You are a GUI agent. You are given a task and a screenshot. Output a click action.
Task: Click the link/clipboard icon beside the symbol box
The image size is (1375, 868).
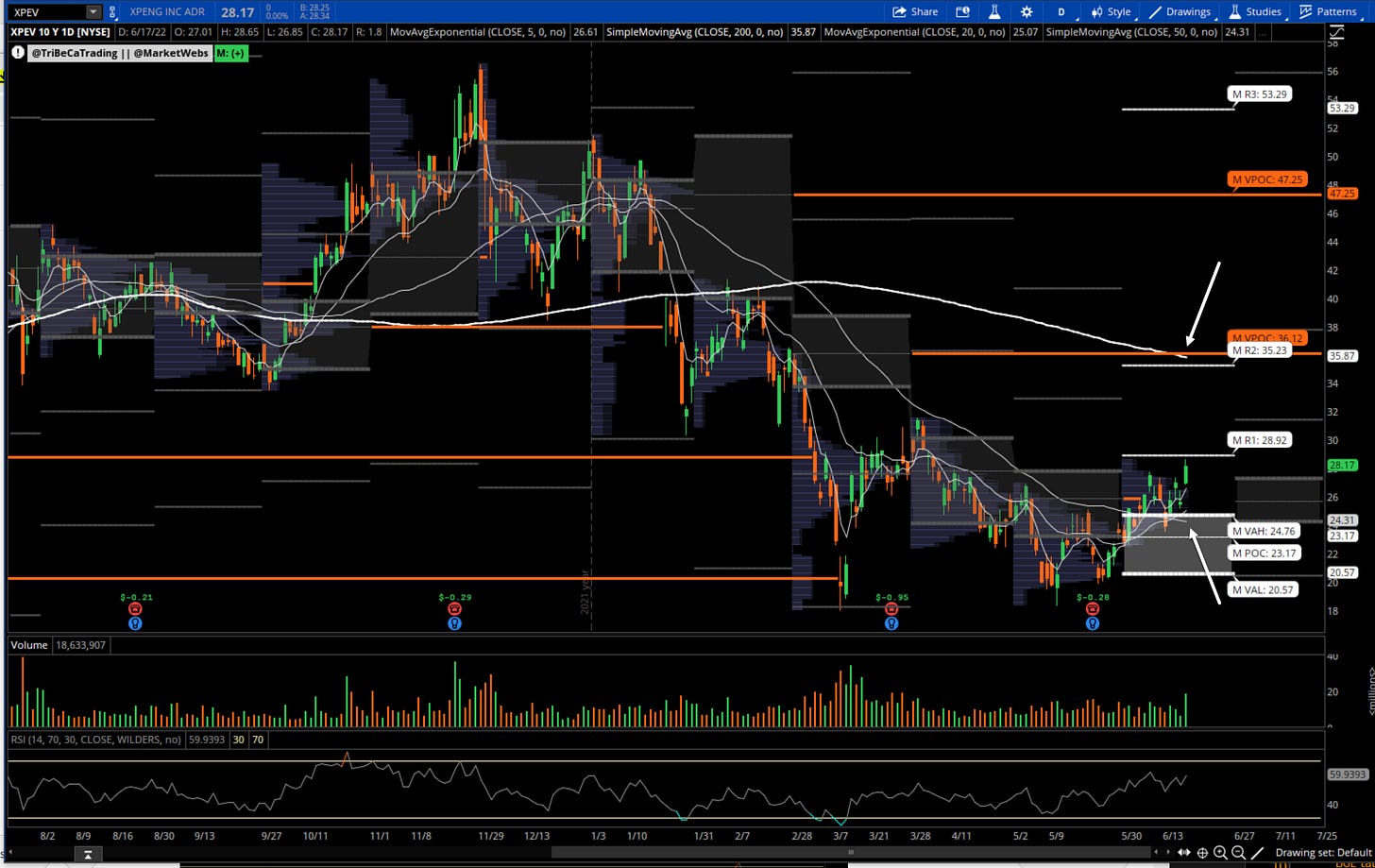(113, 11)
